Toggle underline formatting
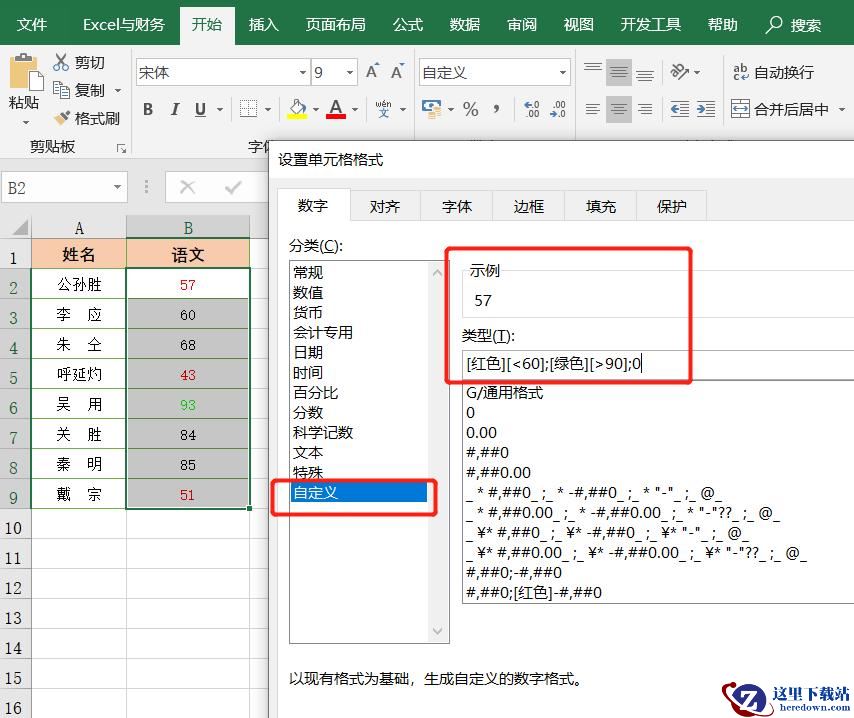This screenshot has width=854, height=718. [200, 109]
